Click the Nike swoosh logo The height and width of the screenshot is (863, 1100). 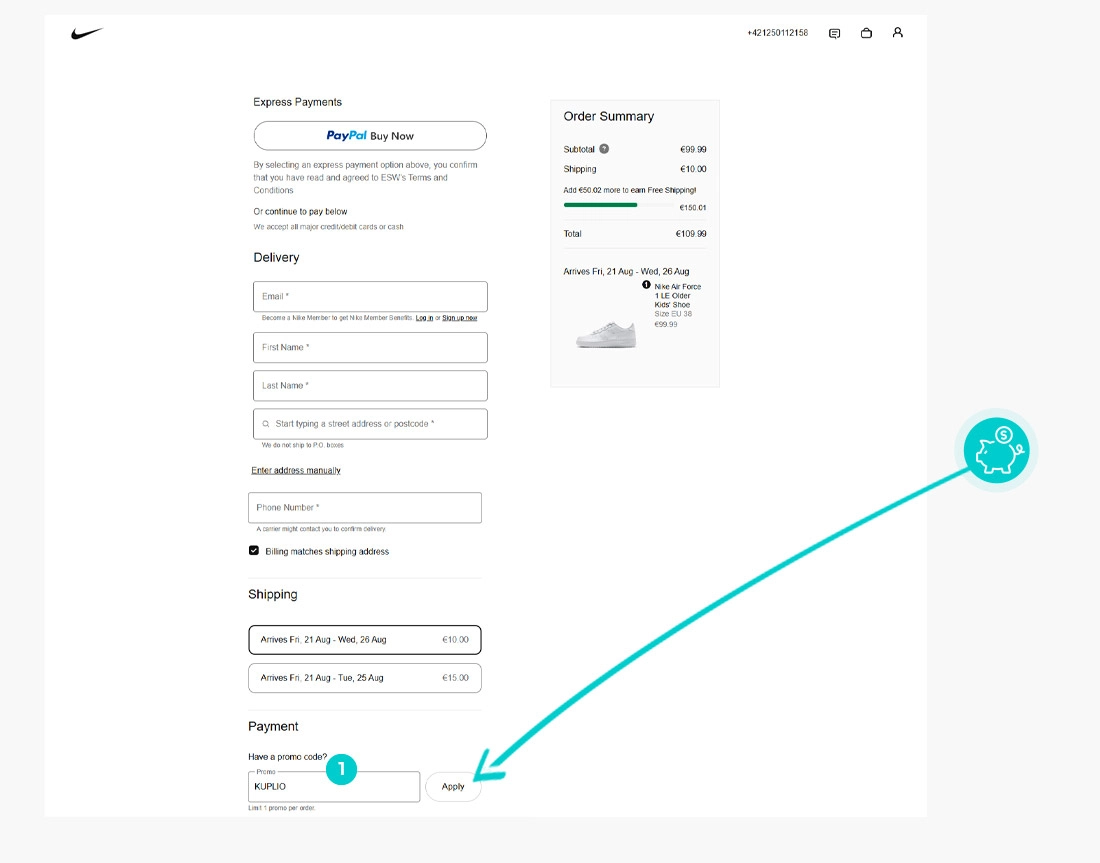[x=87, y=33]
